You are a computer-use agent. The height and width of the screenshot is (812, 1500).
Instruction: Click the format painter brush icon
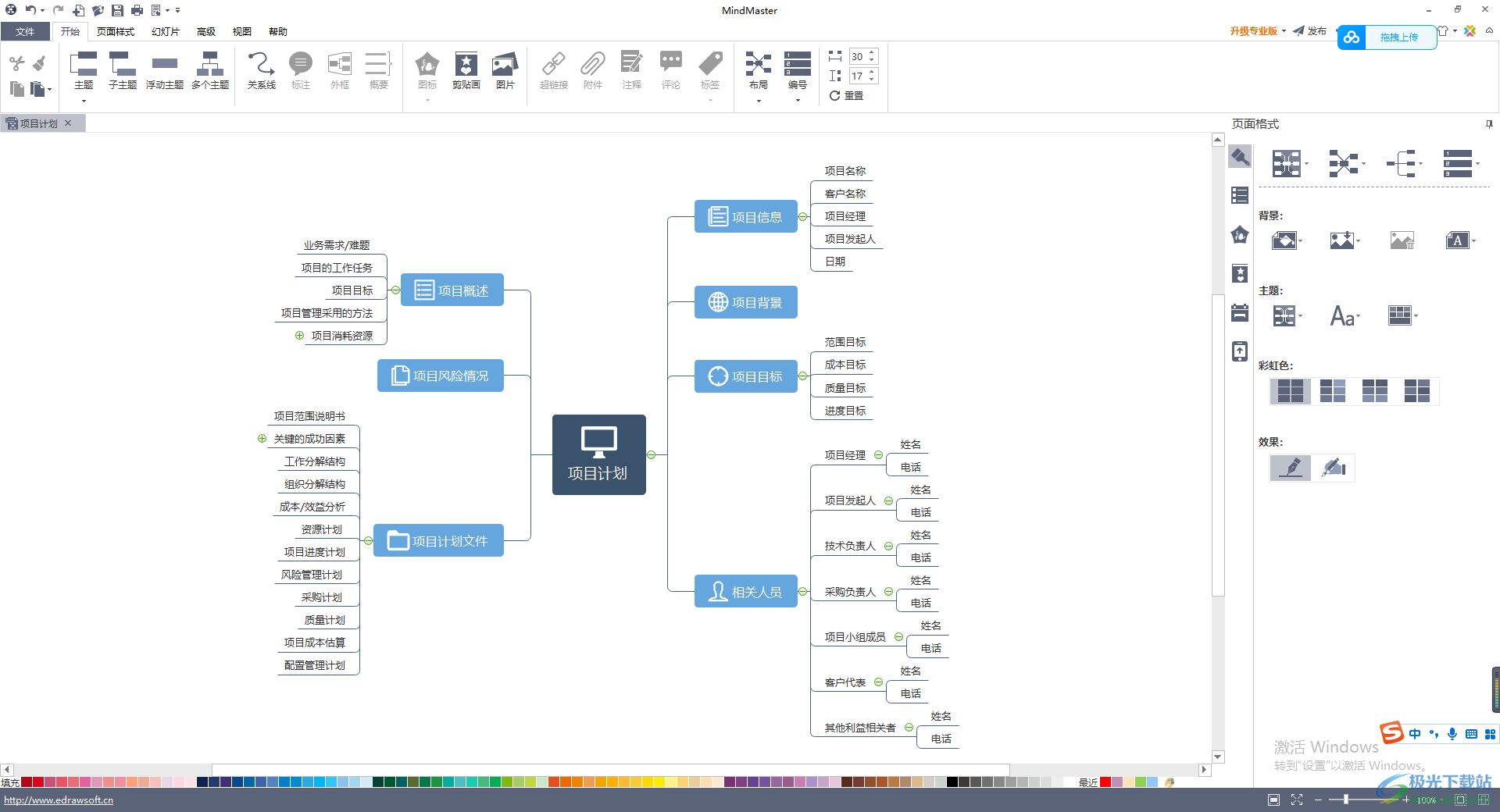coord(39,63)
